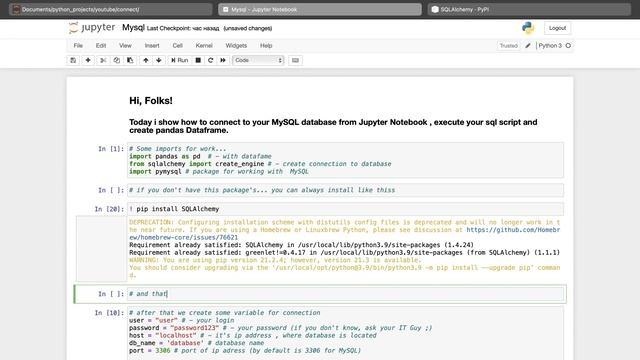Open the Edit menu

pos(101,46)
